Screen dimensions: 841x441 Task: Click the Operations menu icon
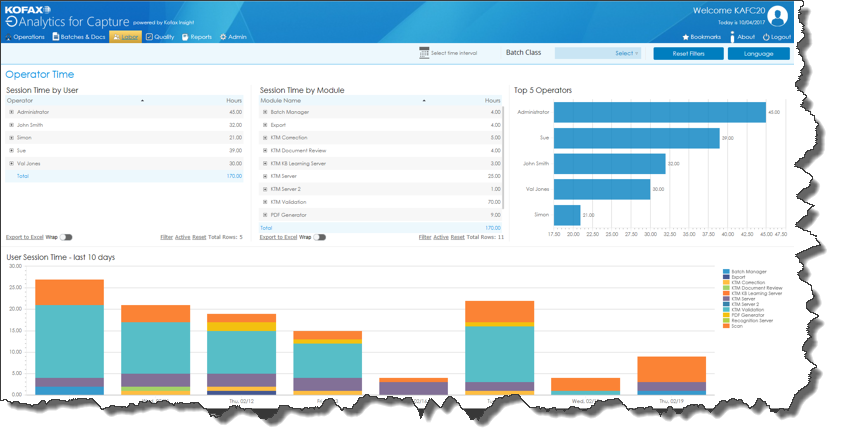(9, 37)
